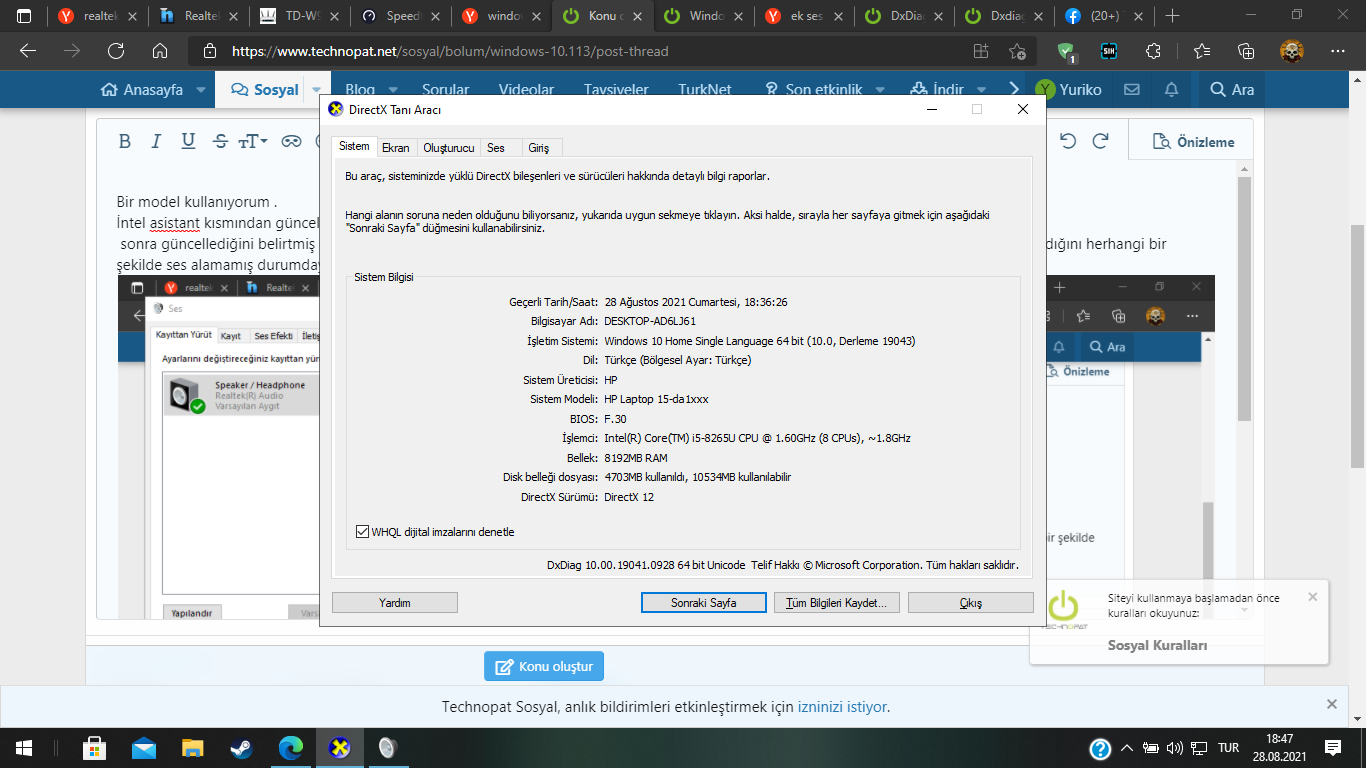
Task: Switch to the Ekran tab in DirectX dialog
Action: (x=396, y=148)
